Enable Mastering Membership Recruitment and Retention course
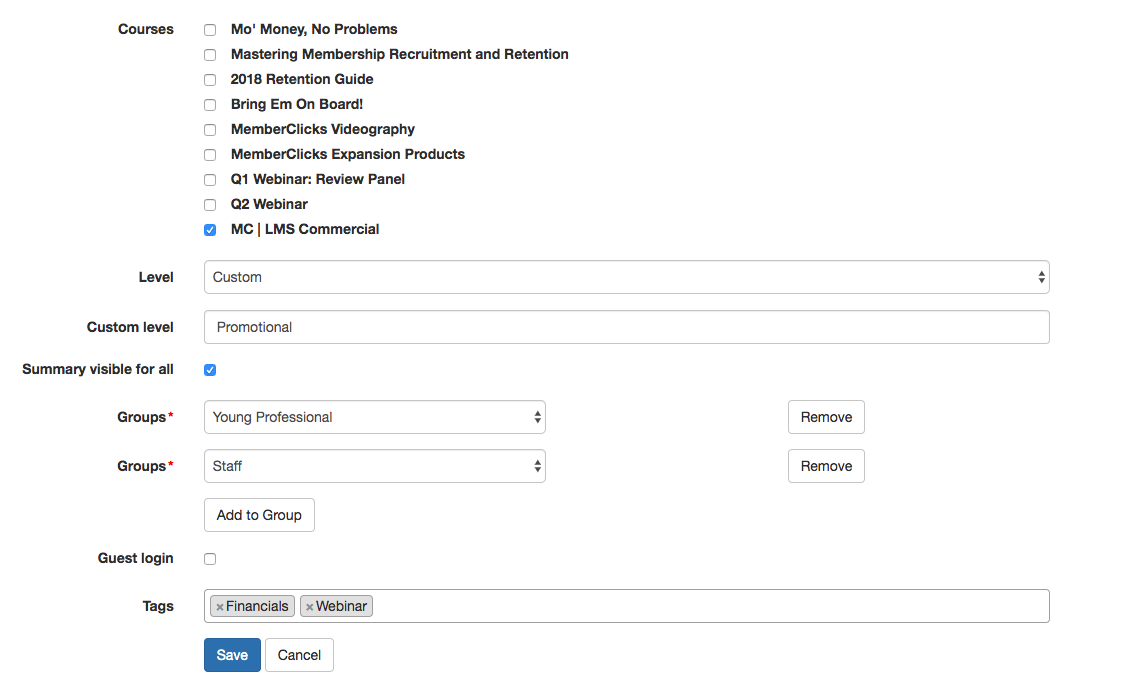1146x696 pixels. point(210,55)
